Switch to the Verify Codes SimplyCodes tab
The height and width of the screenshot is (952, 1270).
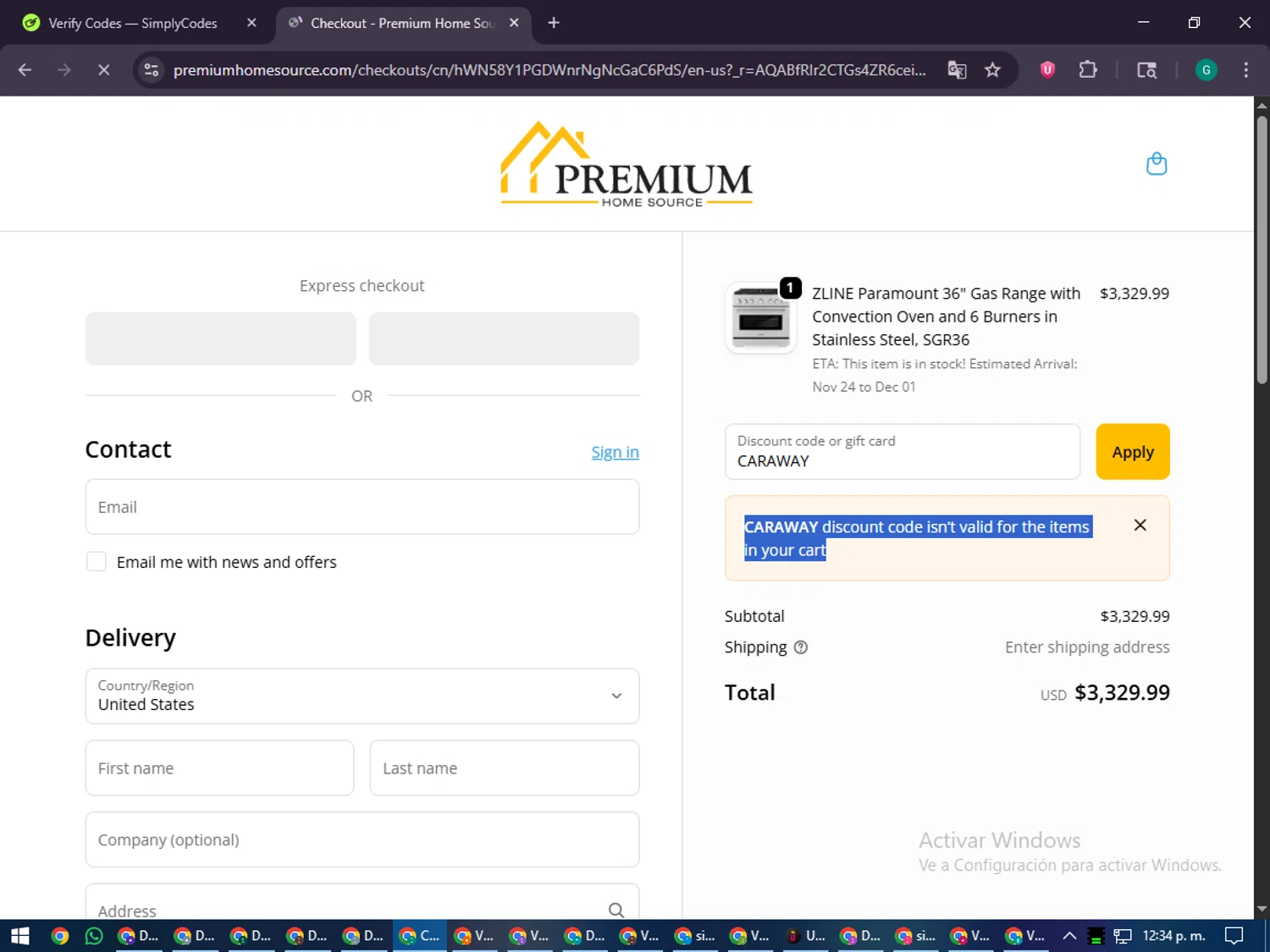point(133,24)
